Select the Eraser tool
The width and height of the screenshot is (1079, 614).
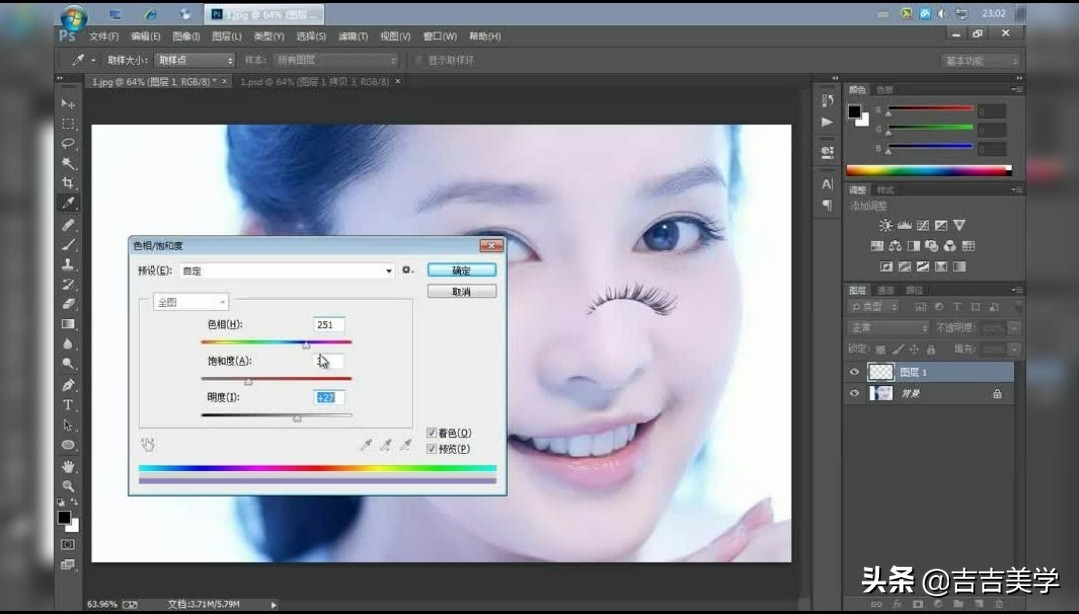(x=68, y=304)
